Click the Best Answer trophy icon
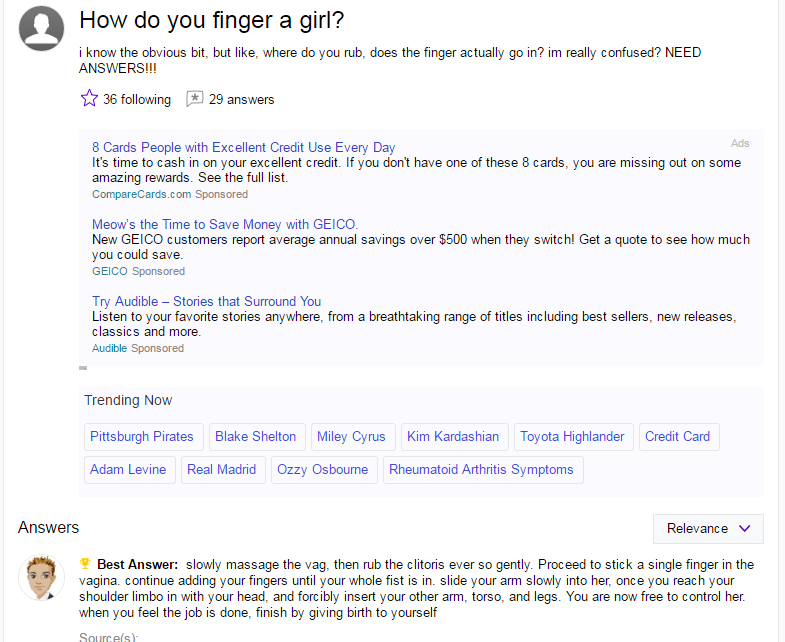785x642 pixels. pos(85,565)
